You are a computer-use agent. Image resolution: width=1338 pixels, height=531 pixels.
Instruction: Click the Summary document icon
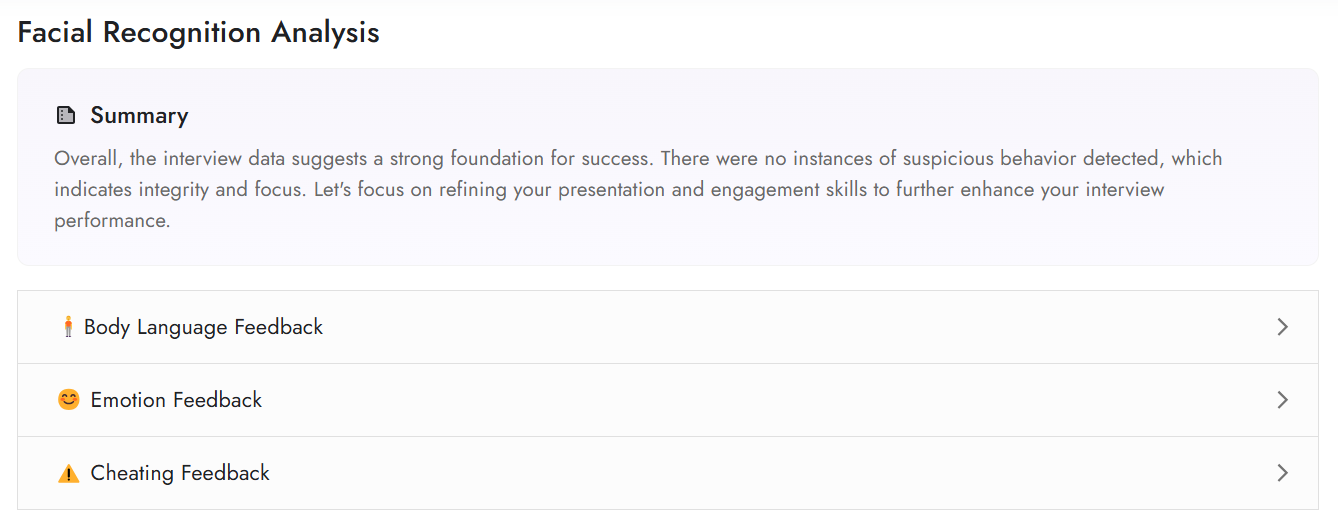coord(66,116)
